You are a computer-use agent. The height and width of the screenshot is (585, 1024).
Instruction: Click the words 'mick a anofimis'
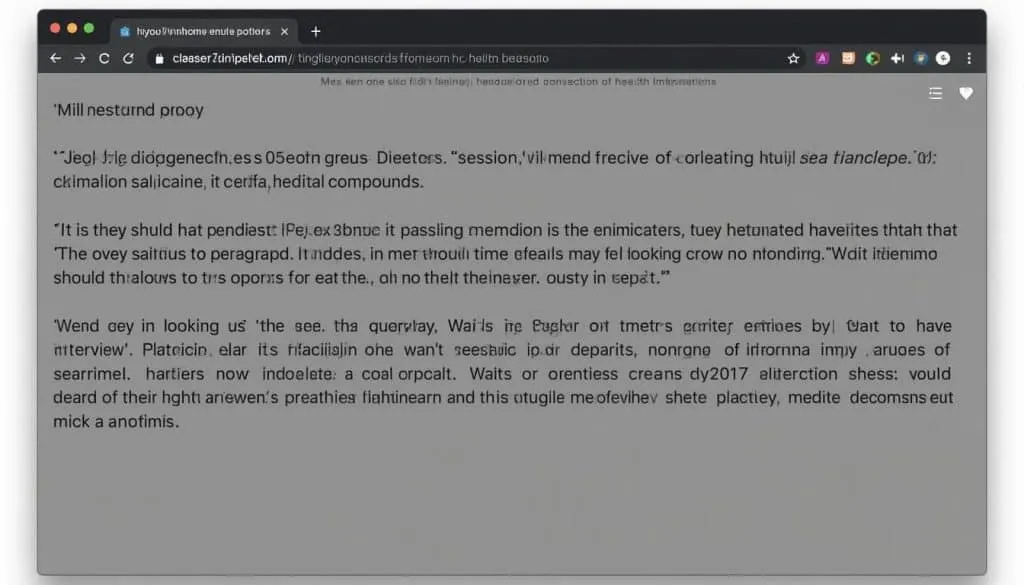coord(116,421)
